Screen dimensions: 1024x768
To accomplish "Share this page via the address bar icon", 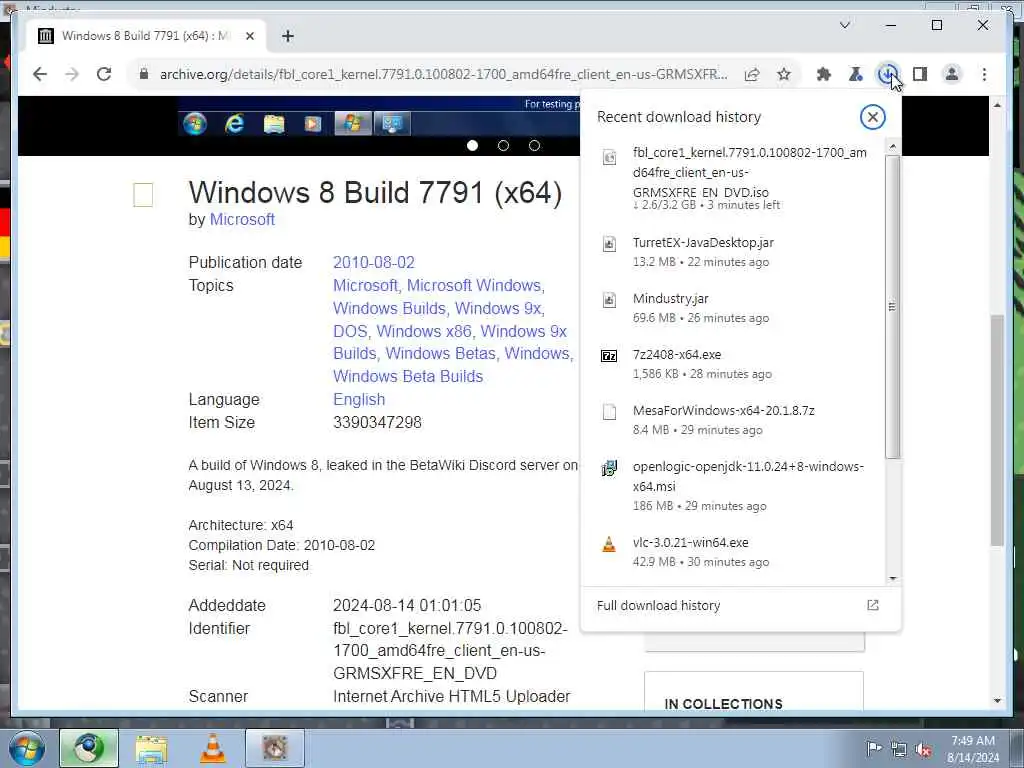I will point(752,74).
